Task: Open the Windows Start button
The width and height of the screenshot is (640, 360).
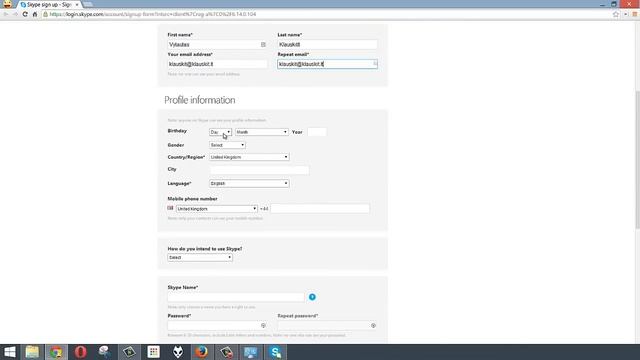Action: pyautogui.click(x=9, y=352)
